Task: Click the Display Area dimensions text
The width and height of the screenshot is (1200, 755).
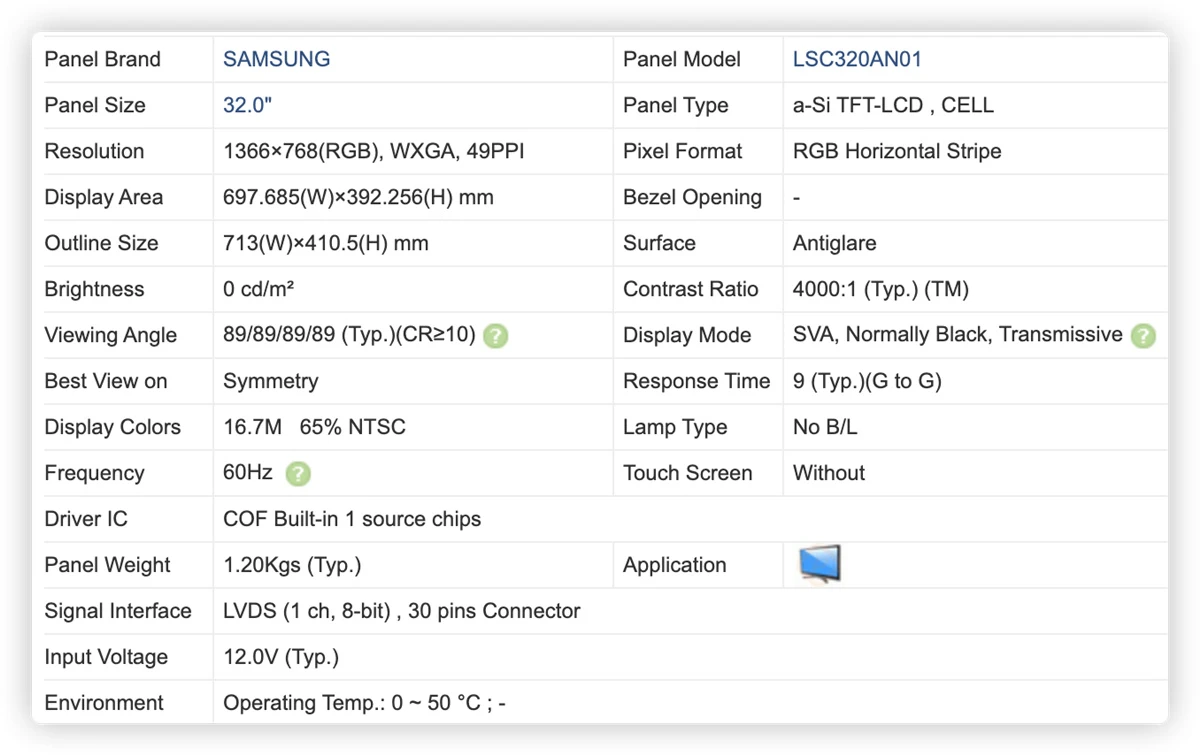Action: point(358,197)
